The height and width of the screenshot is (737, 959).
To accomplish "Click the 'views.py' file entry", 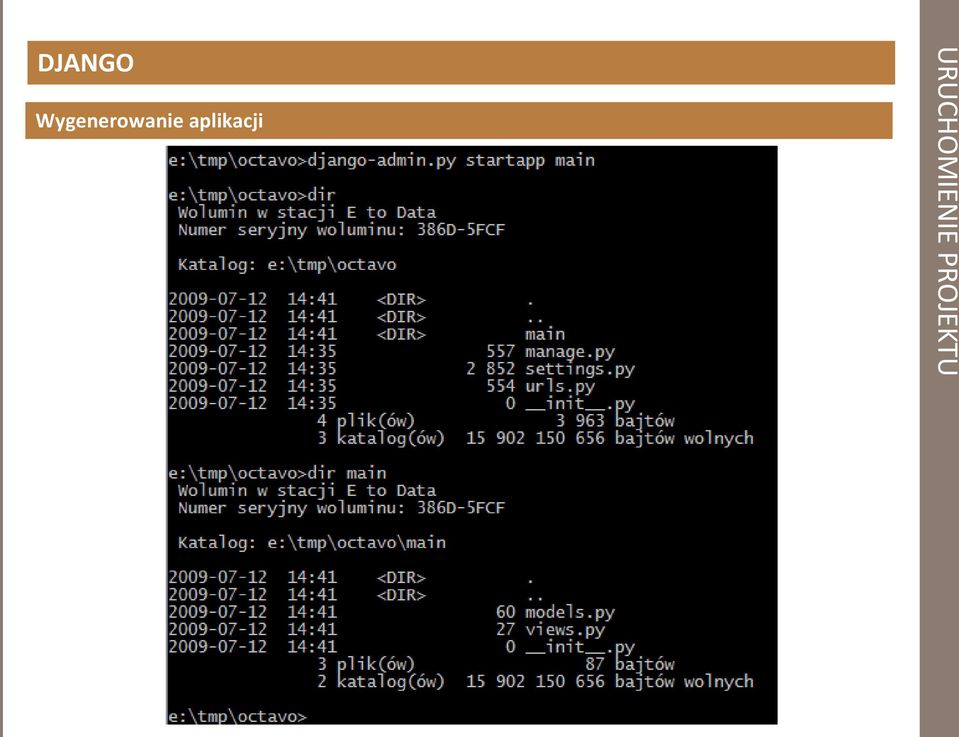I will [565, 629].
